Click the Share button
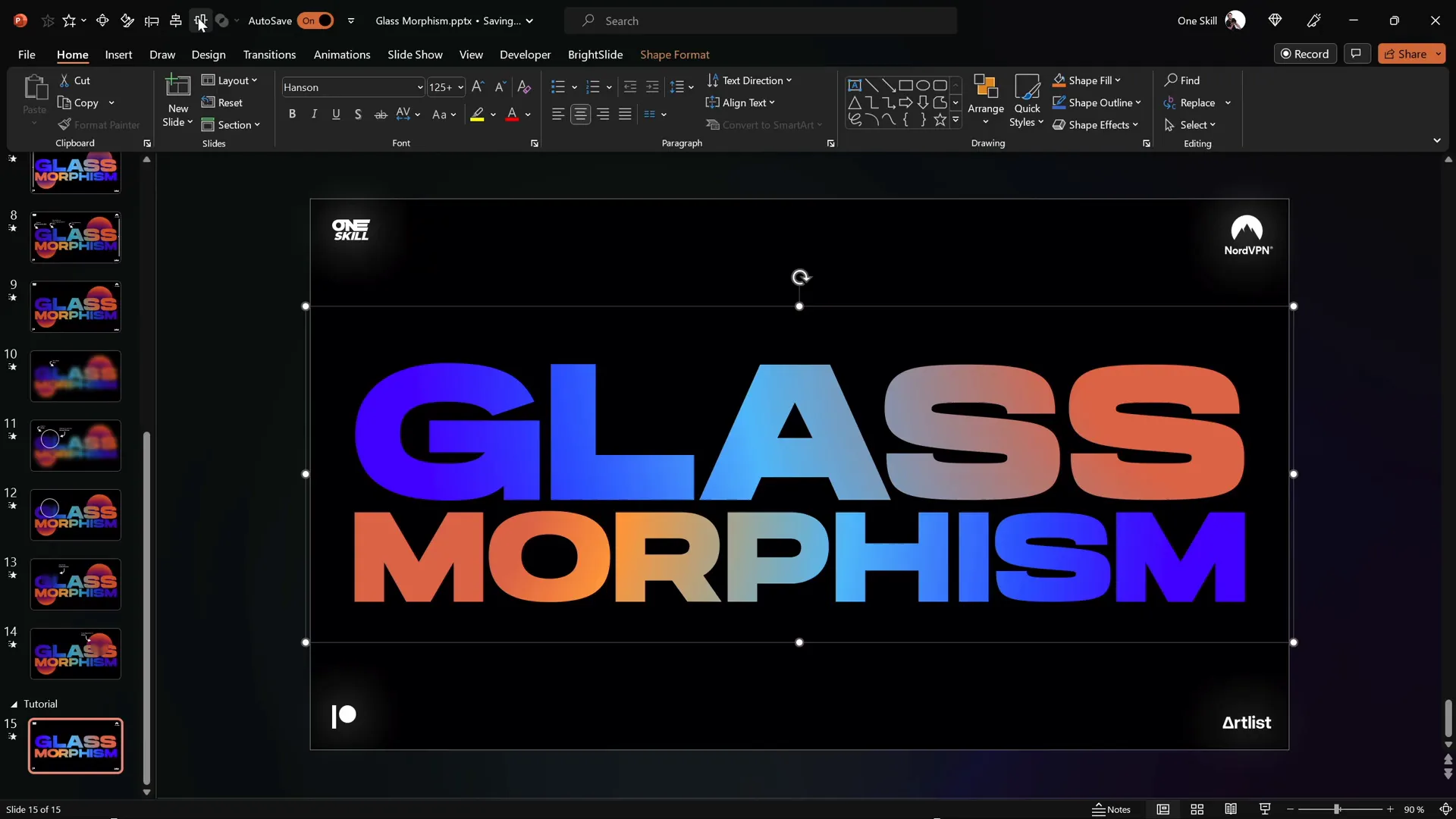 [x=1405, y=54]
